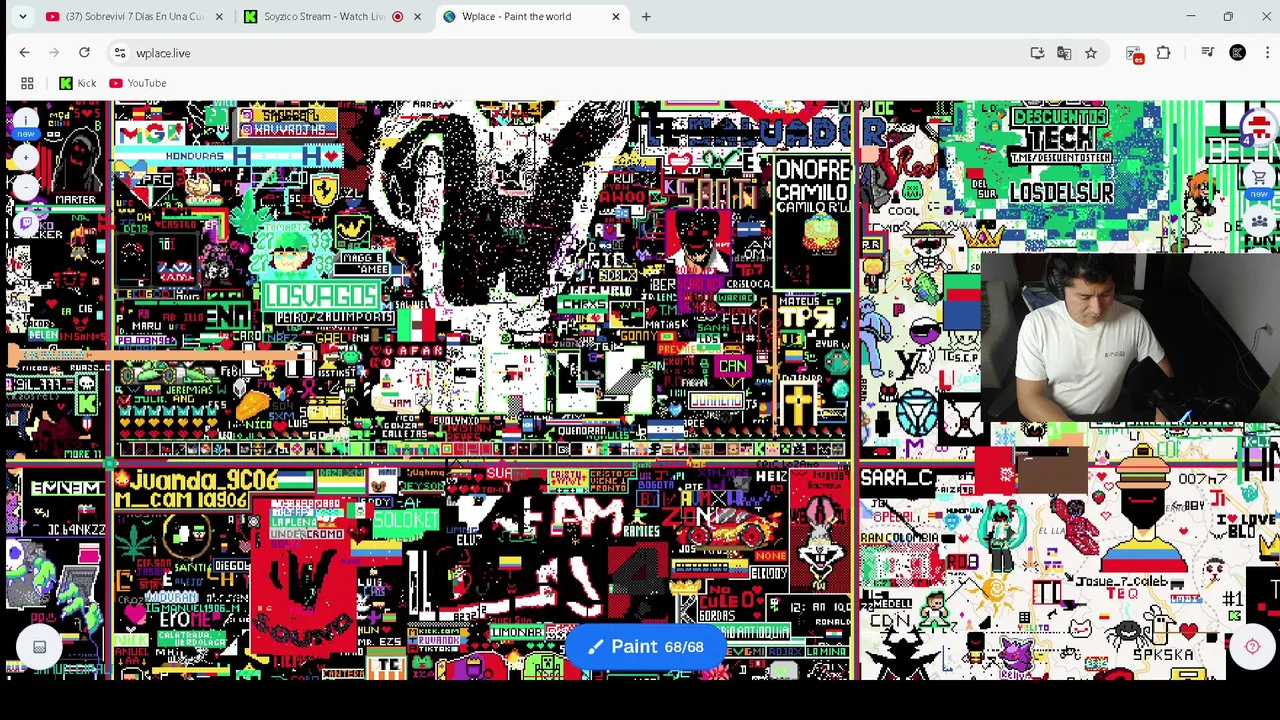Image resolution: width=1280 pixels, height=720 pixels.
Task: Click the DESCUENTOS TECH pixel art
Action: tap(1060, 132)
